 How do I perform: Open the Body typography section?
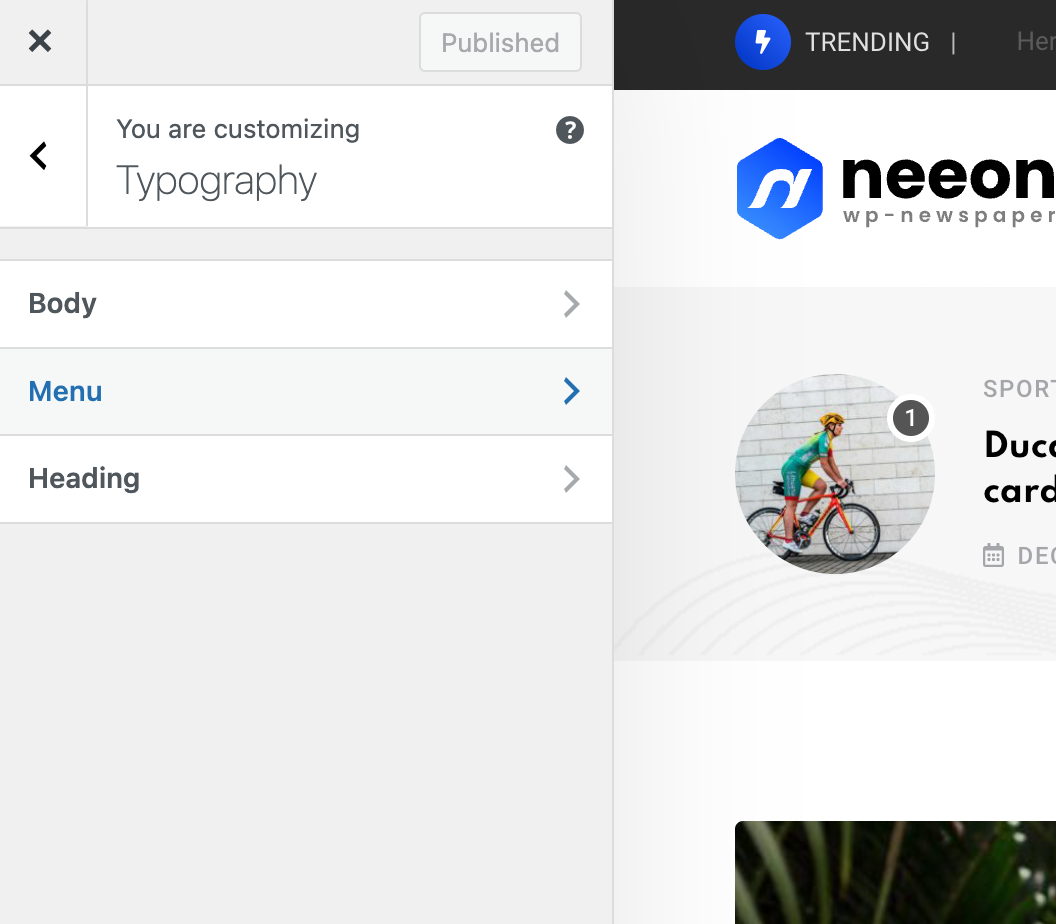pyautogui.click(x=306, y=304)
